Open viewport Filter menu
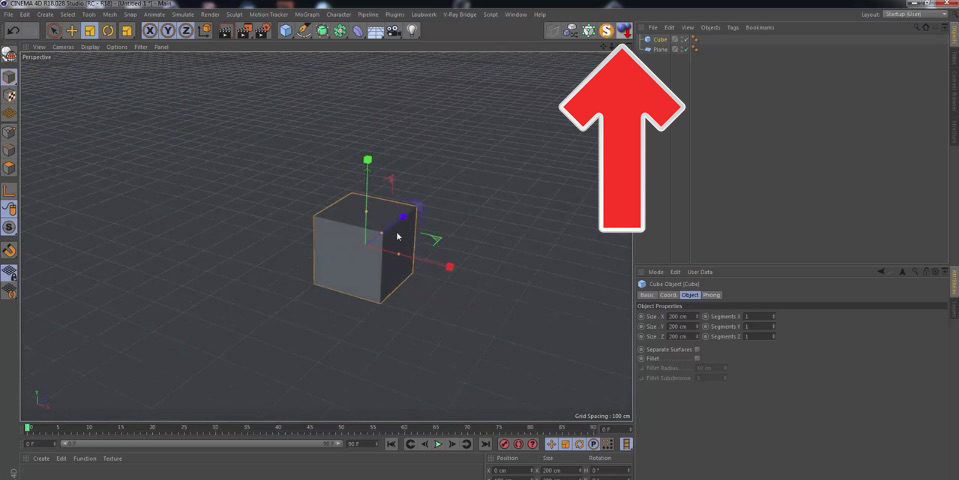Viewport: 959px width, 480px height. coord(141,47)
